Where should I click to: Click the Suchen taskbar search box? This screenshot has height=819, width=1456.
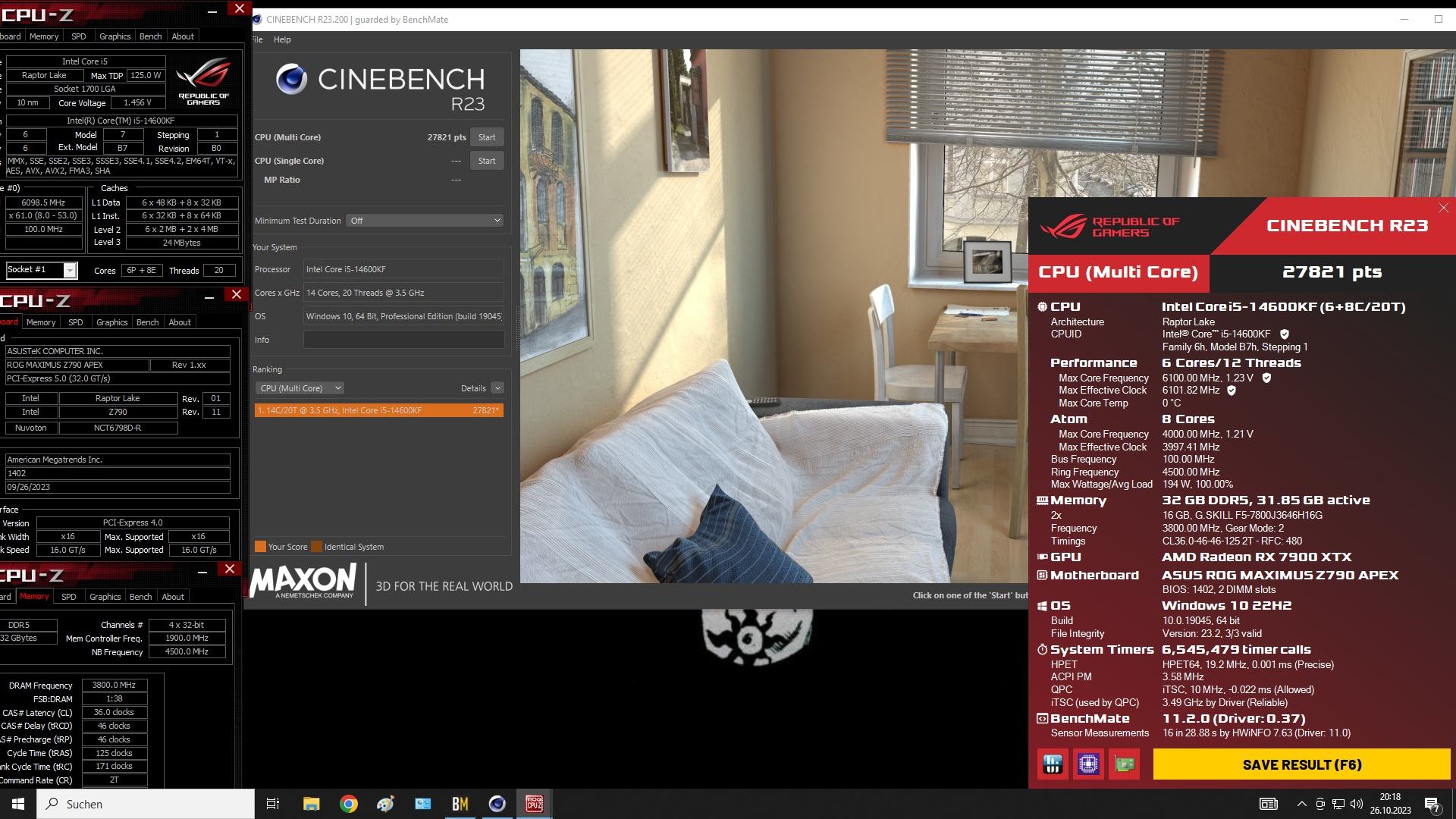(146, 804)
